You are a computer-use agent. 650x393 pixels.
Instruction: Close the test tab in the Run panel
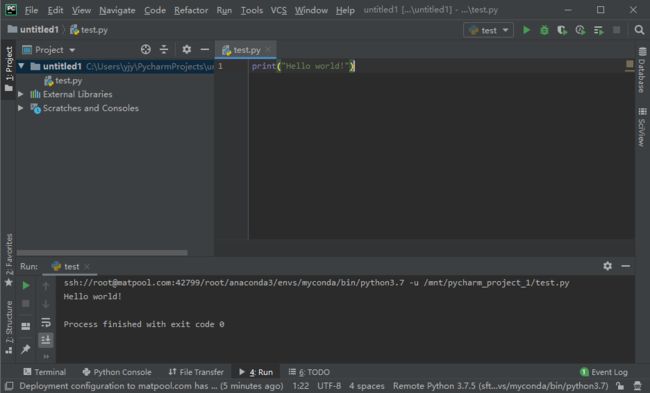coord(87,267)
